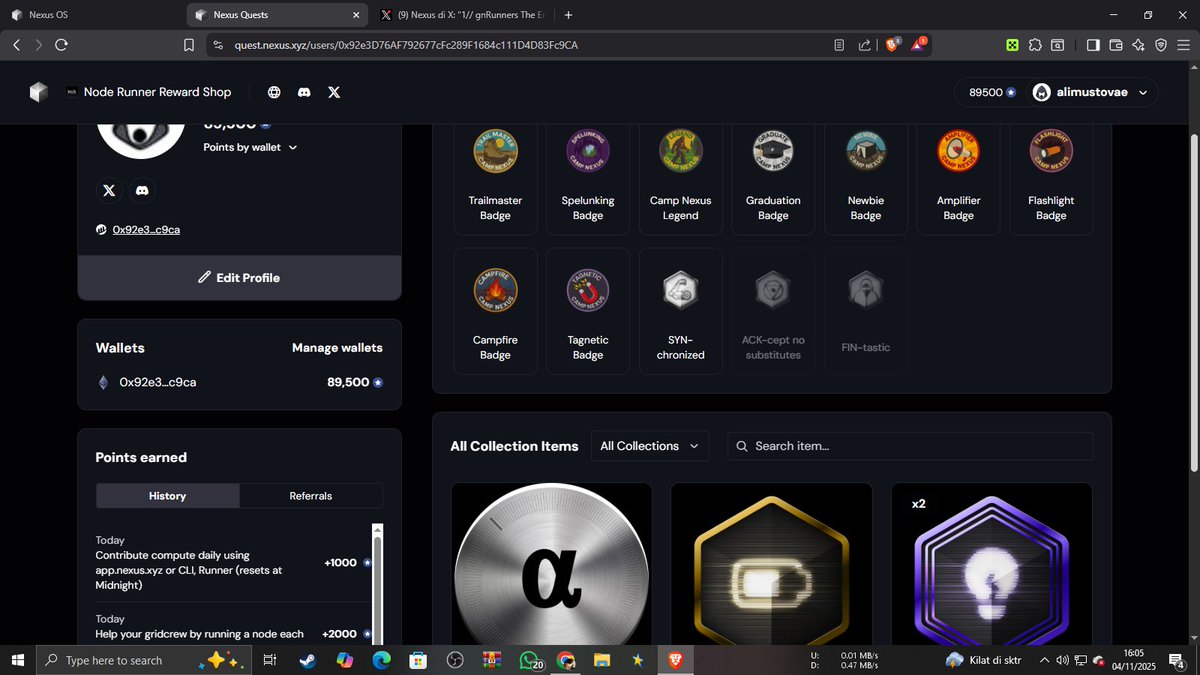Viewport: 1200px width, 675px height.
Task: Click the browser back arrow
Action: click(x=16, y=45)
